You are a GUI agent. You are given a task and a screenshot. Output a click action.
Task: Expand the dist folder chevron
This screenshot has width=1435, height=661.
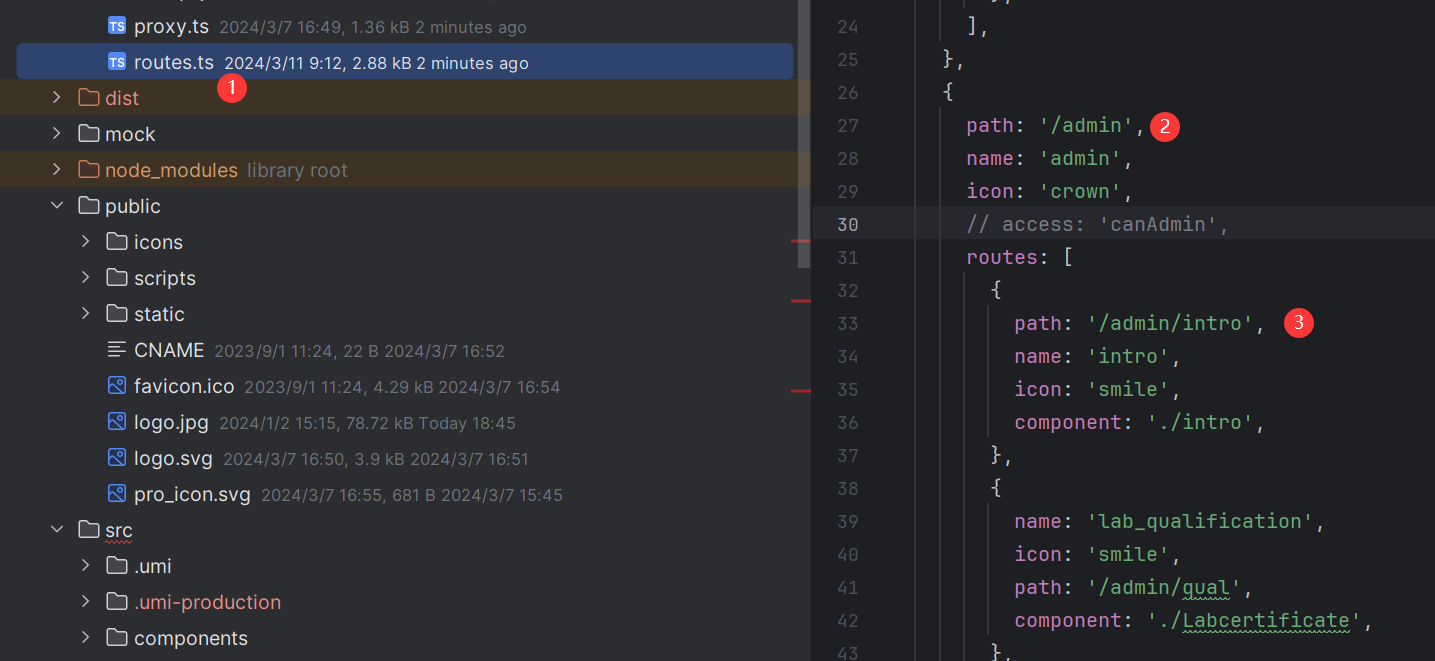tap(57, 98)
